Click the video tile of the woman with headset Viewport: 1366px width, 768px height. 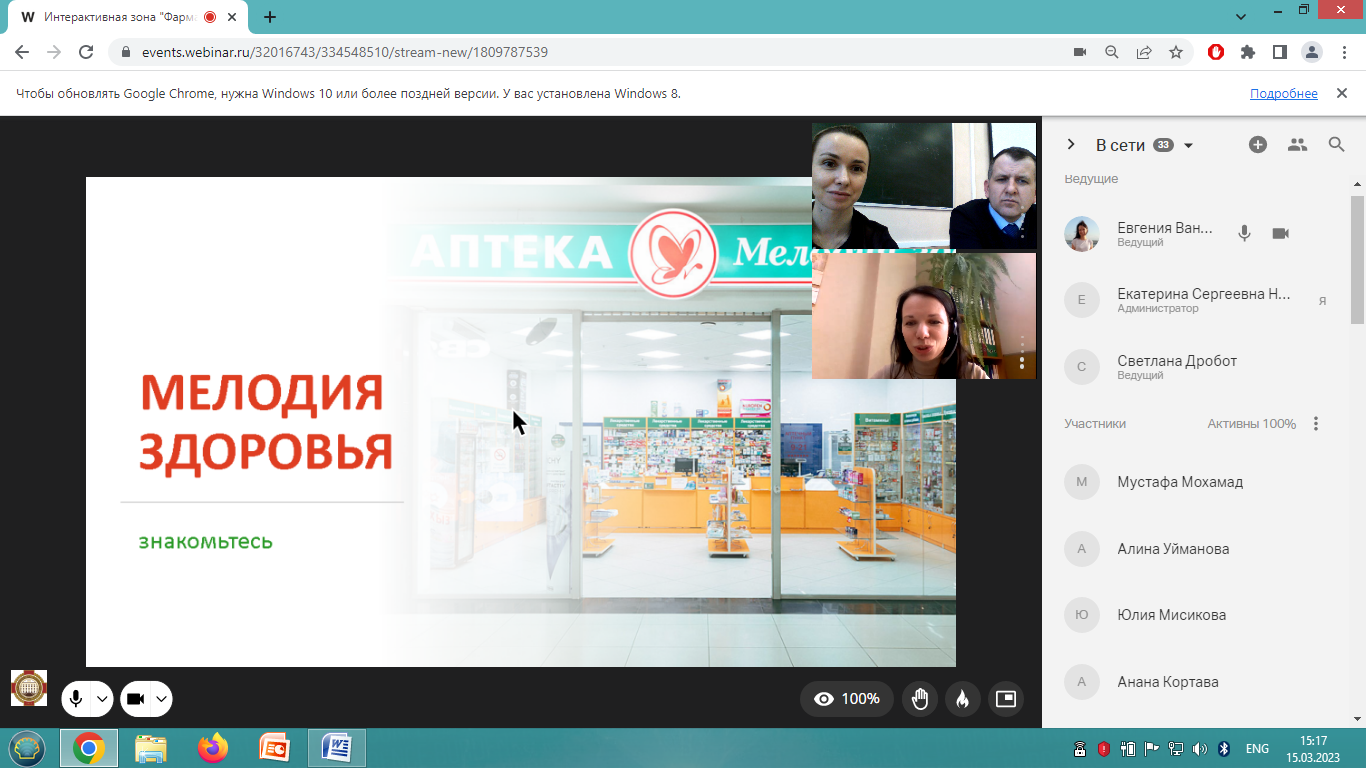pos(924,316)
